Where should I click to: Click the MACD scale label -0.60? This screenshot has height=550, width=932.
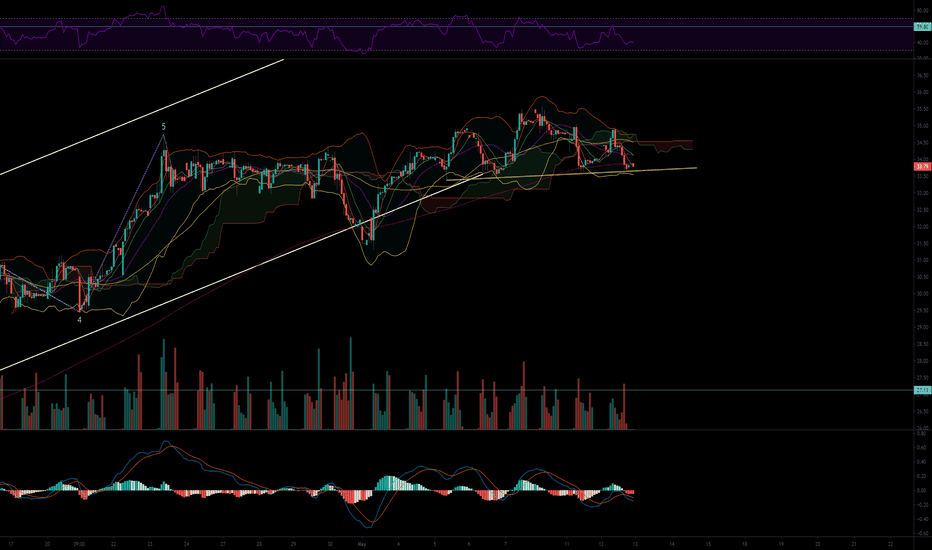click(921, 533)
